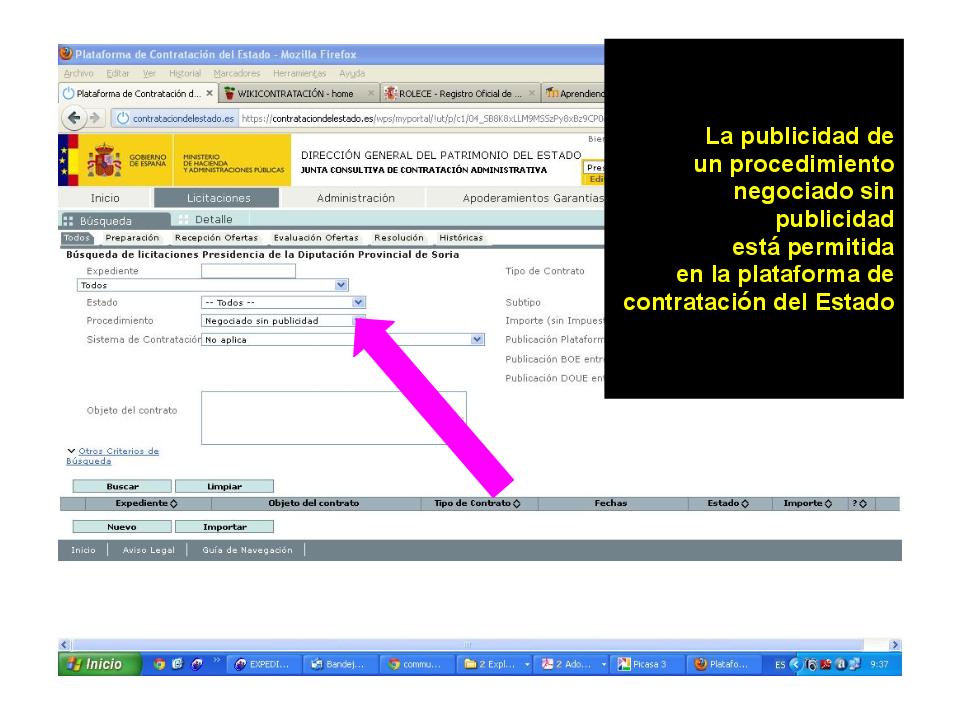The height and width of the screenshot is (720, 960).
Task: Open the Procedimiento dropdown
Action: pyautogui.click(x=358, y=321)
